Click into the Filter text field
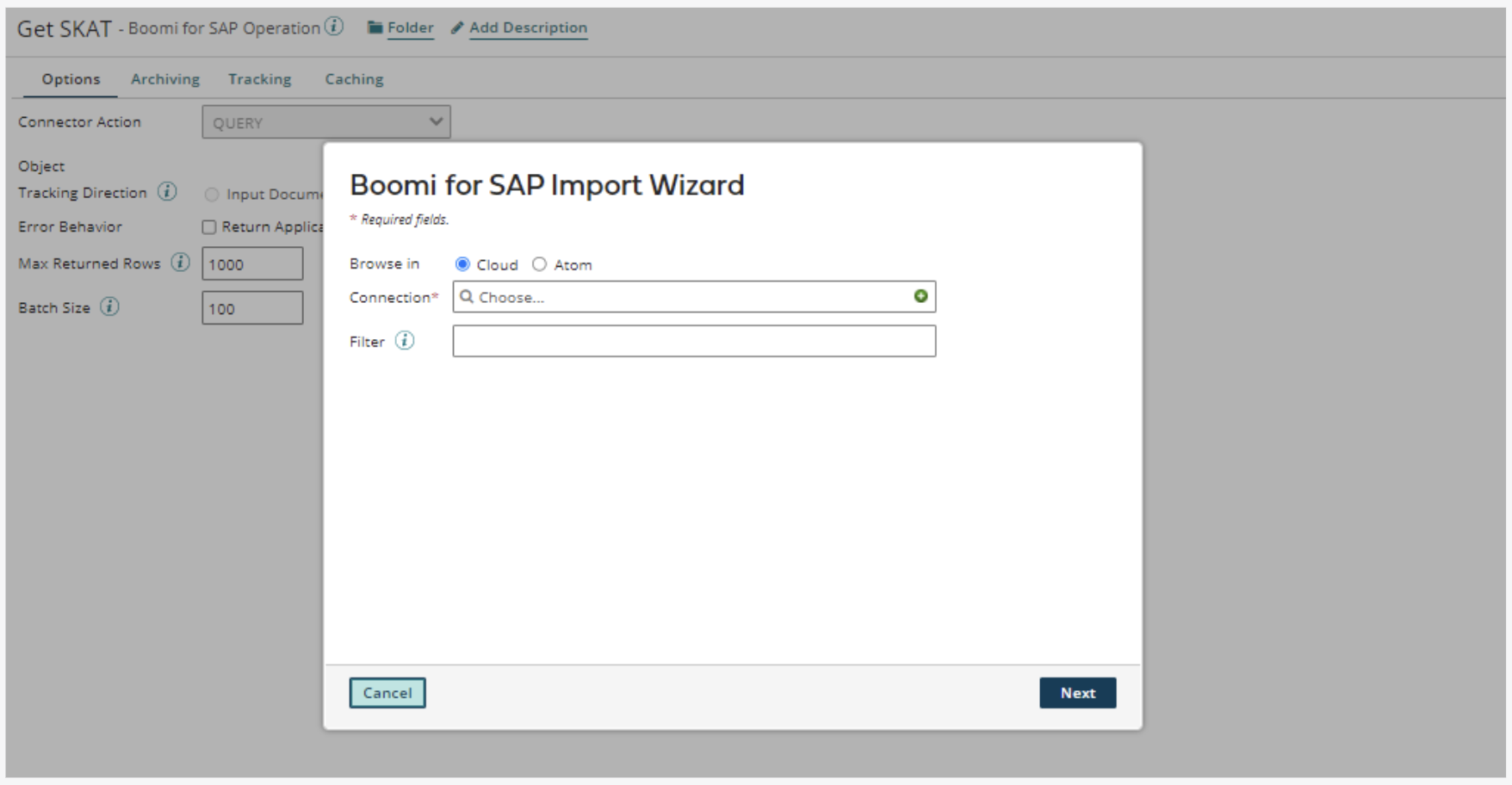The width and height of the screenshot is (1512, 785). point(693,341)
